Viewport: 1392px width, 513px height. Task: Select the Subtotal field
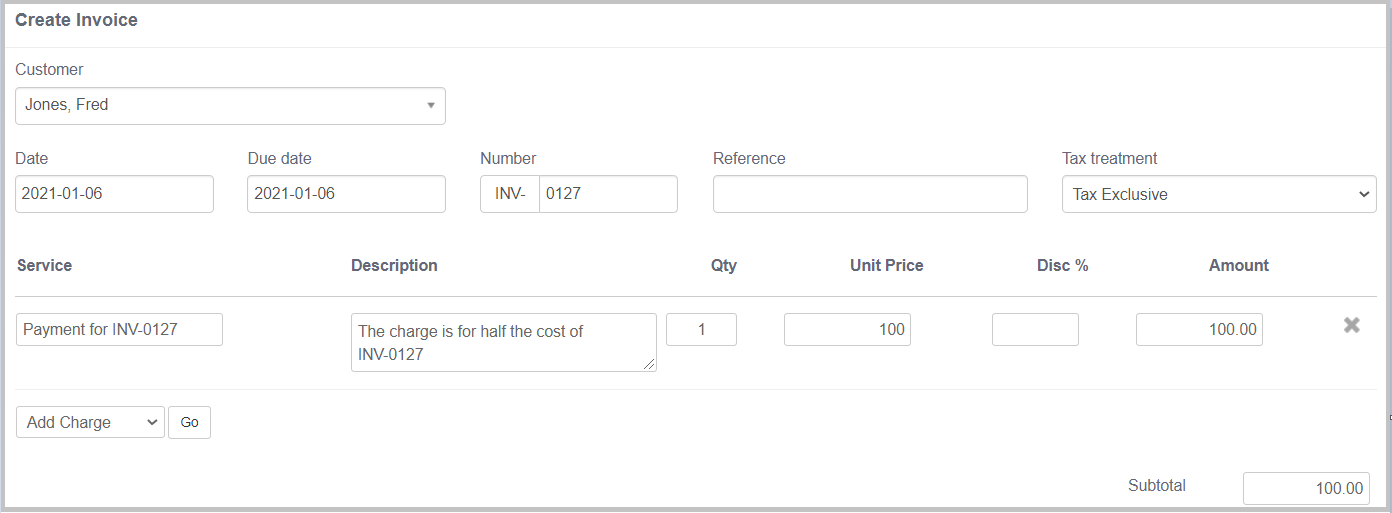pos(1305,488)
